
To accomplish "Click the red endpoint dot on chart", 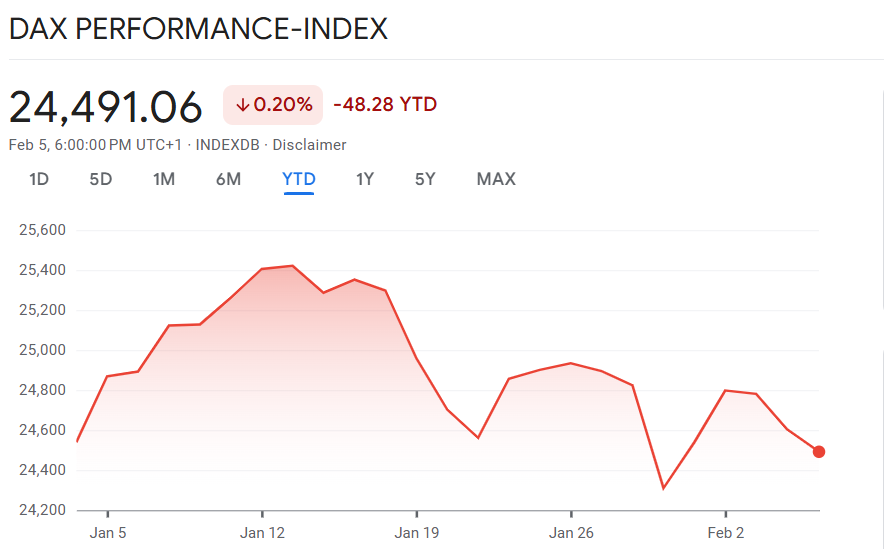I will click(819, 452).
